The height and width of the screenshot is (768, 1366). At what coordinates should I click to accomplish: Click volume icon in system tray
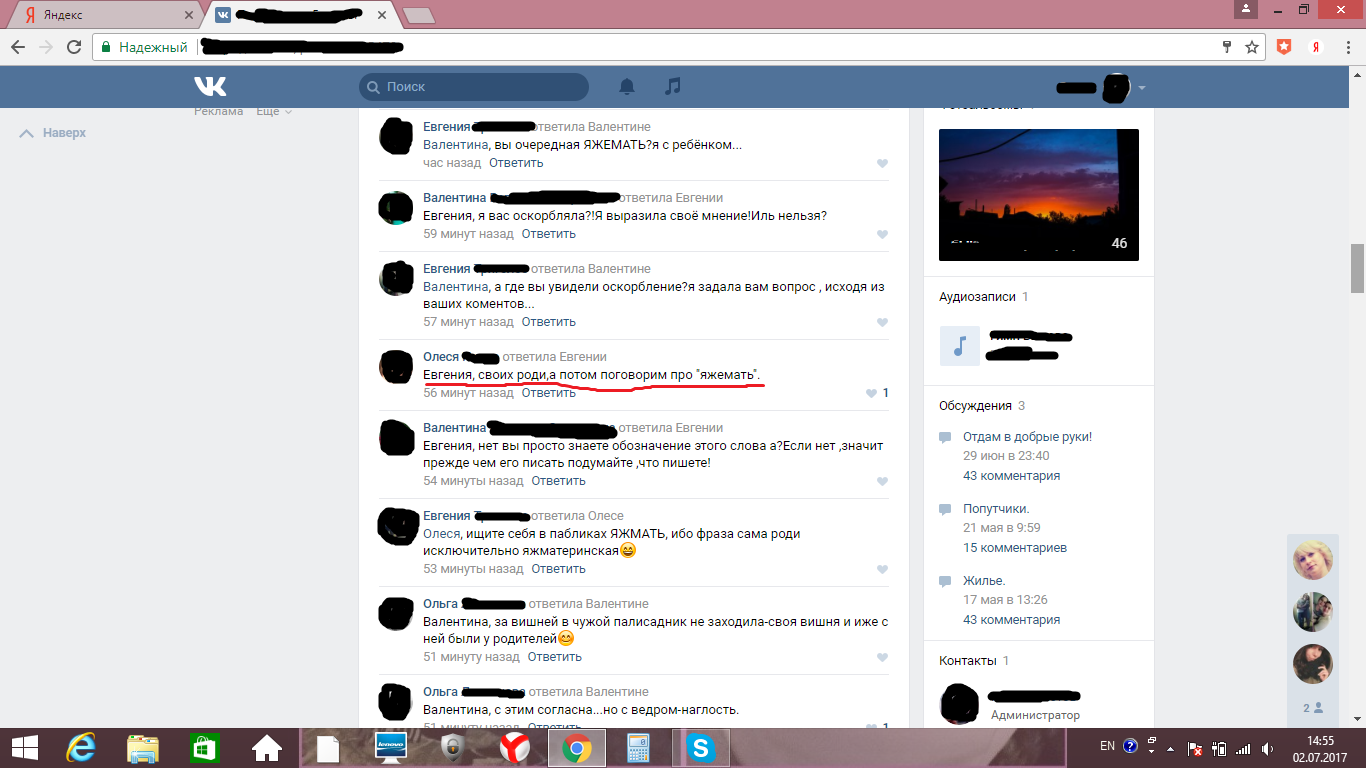(1268, 747)
